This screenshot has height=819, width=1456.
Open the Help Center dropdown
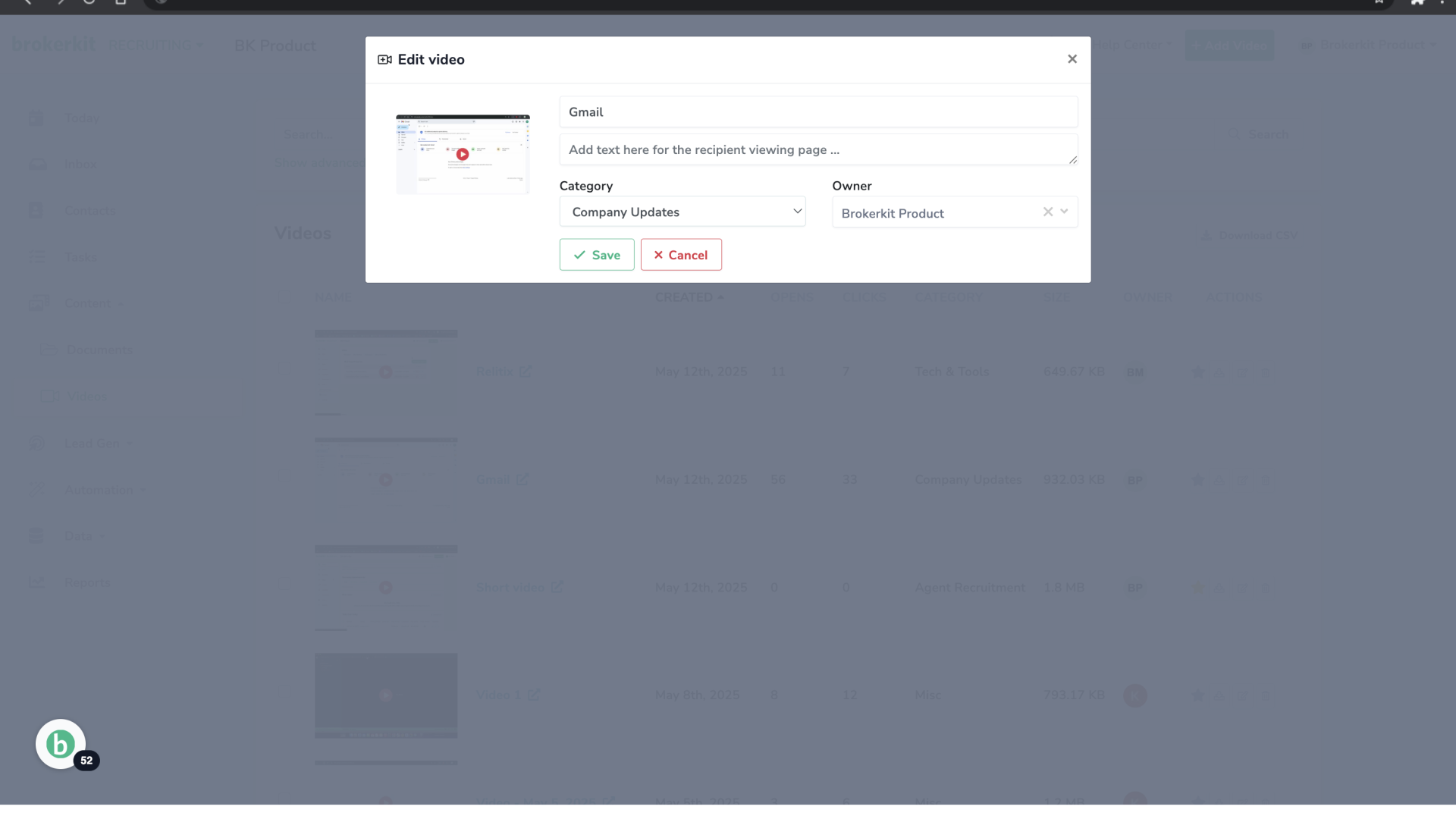pos(1131,45)
